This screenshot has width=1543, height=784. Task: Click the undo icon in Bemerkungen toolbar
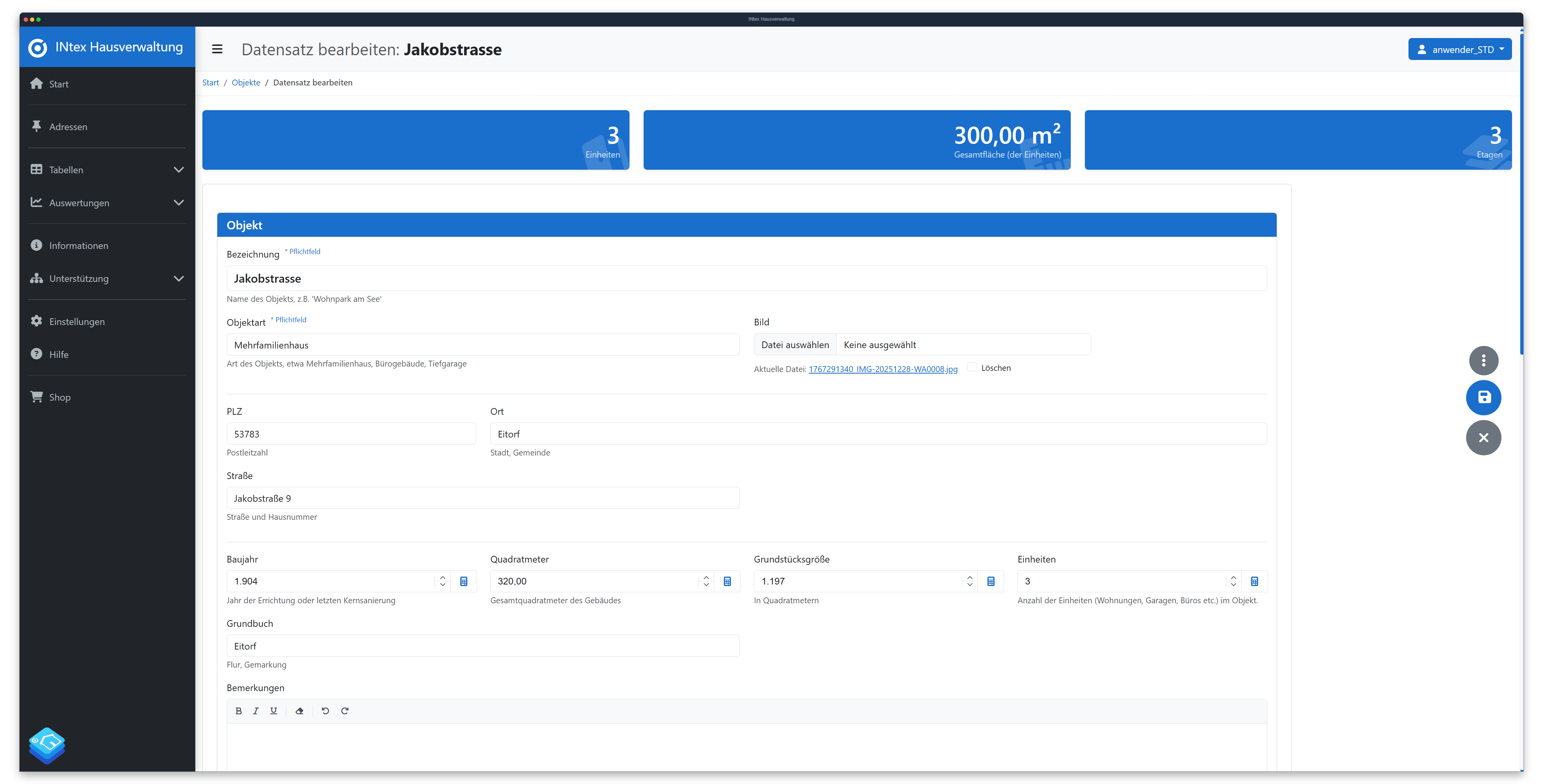[x=325, y=710]
